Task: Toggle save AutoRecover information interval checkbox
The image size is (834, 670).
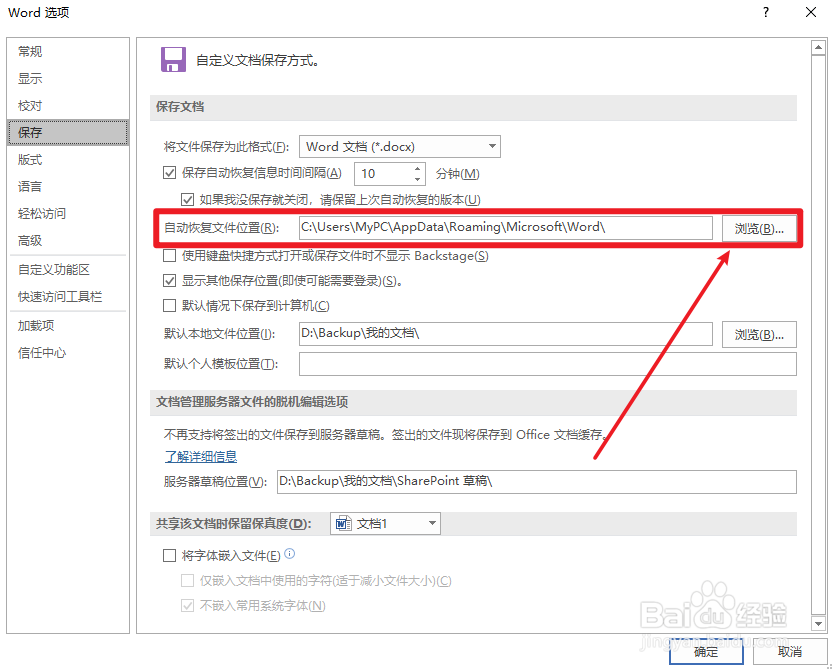Action: click(x=170, y=173)
